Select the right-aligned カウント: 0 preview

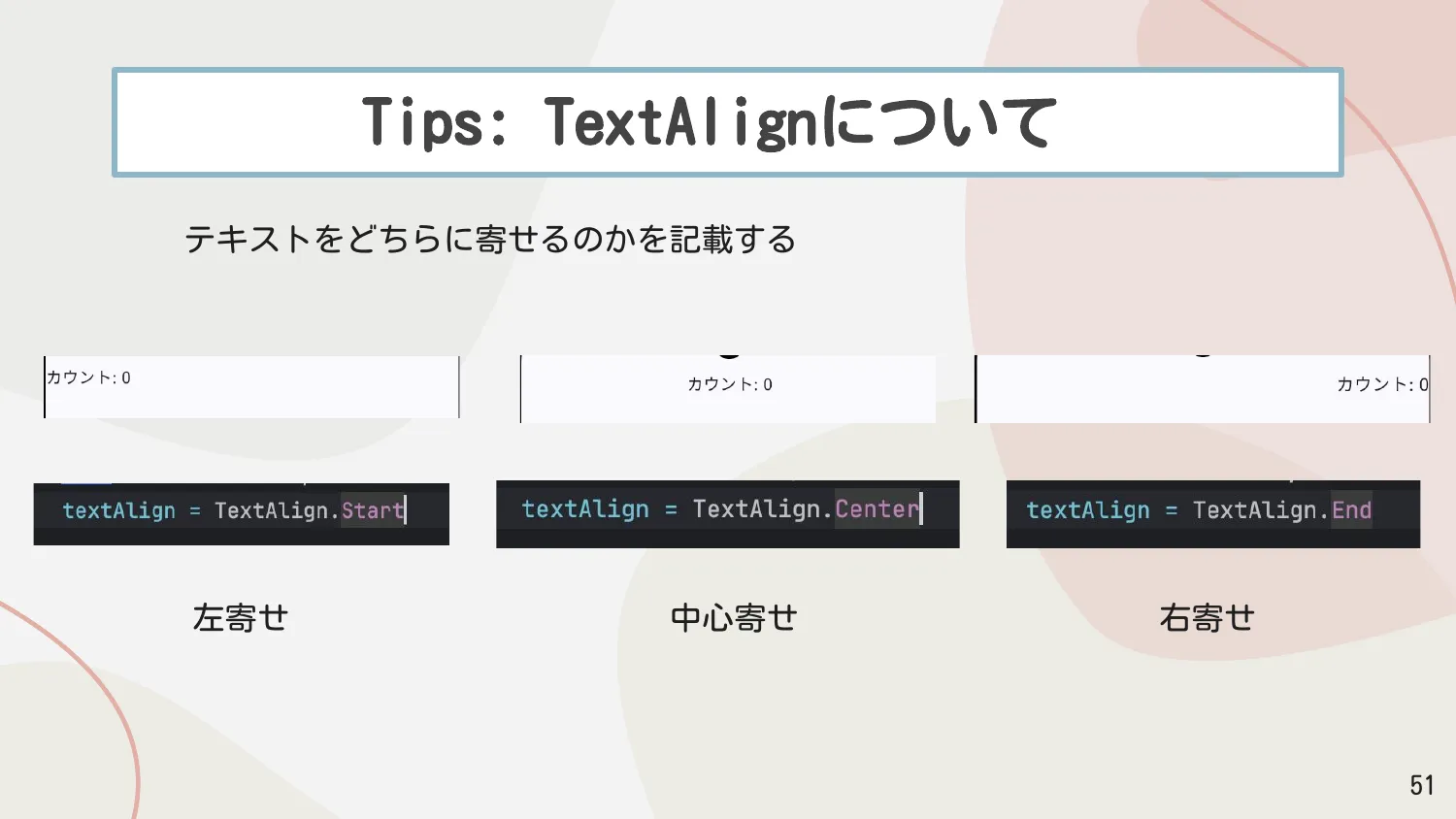pos(1202,388)
